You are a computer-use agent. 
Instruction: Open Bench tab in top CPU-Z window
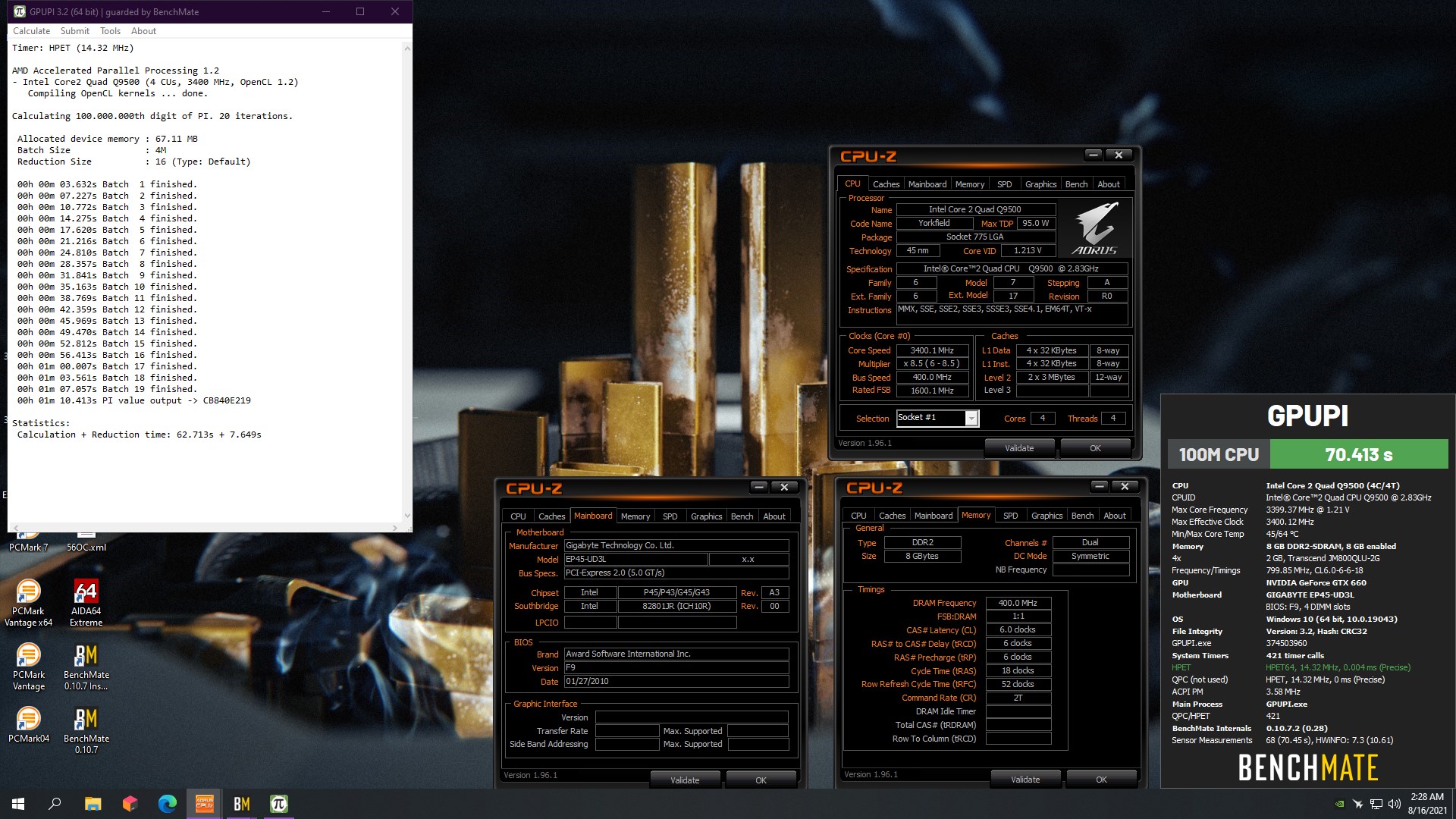click(1076, 184)
